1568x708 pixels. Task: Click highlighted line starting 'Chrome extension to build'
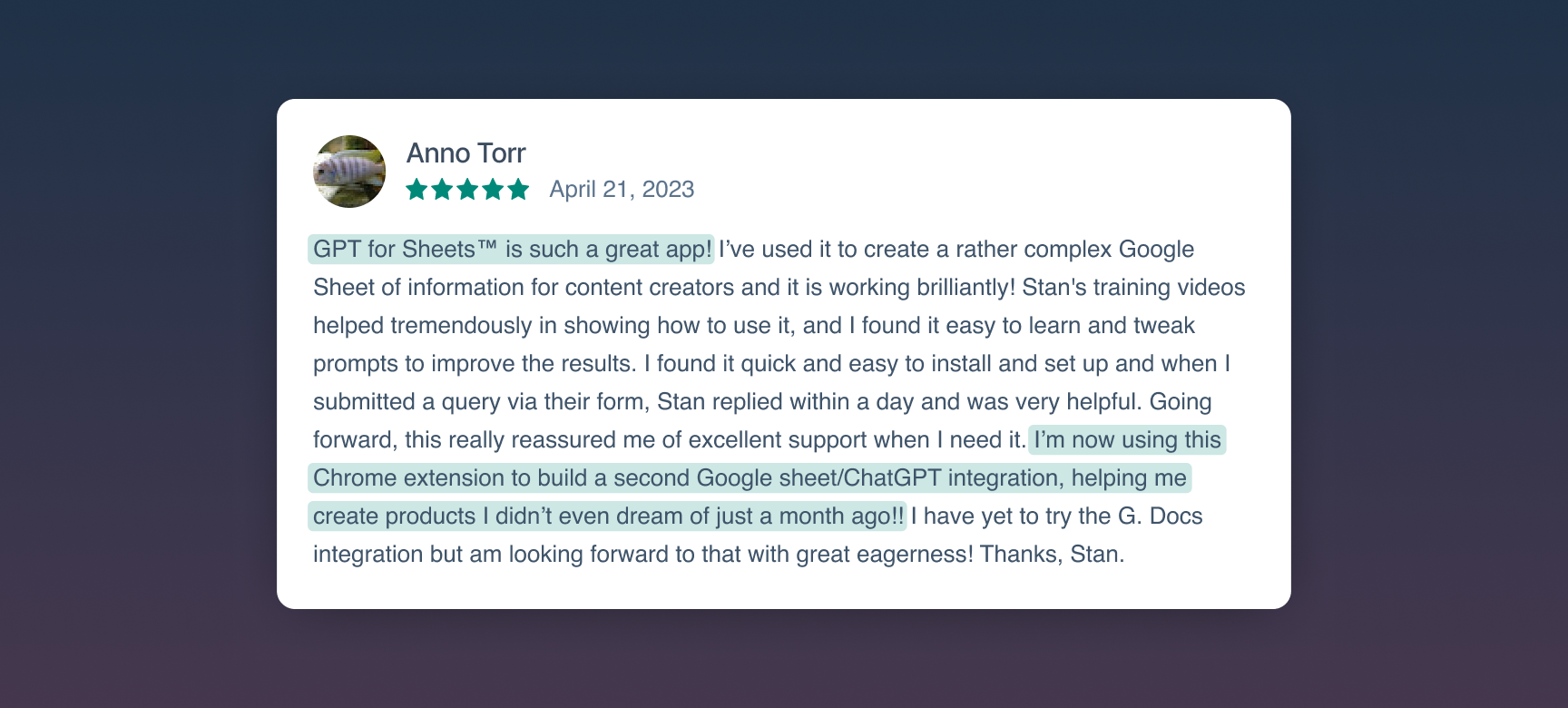pos(750,477)
